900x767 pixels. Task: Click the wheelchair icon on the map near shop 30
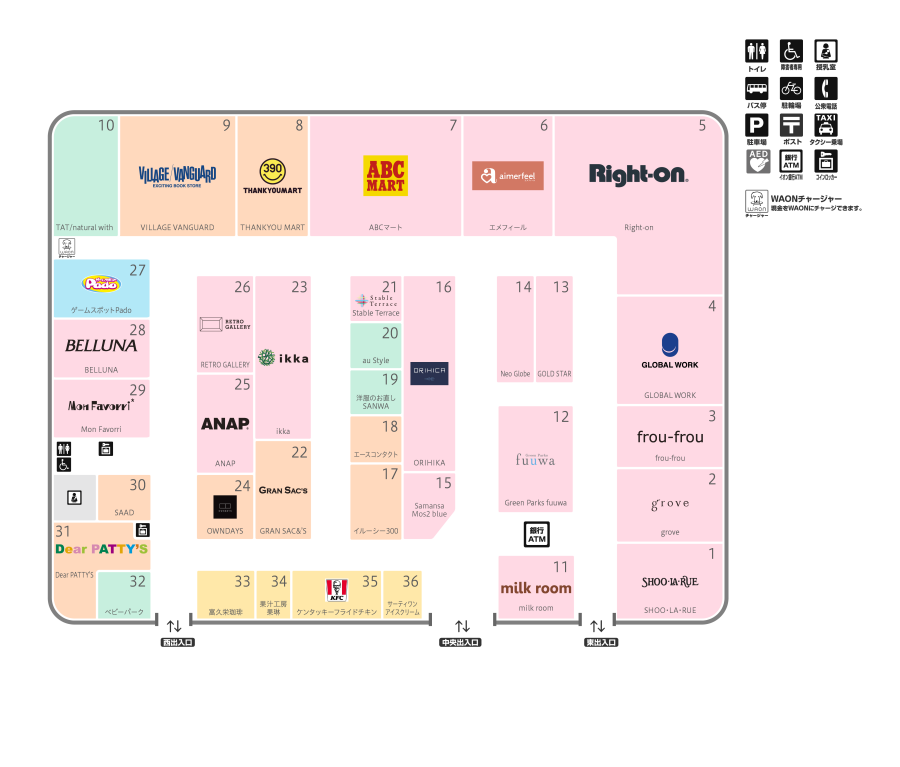(x=64, y=464)
